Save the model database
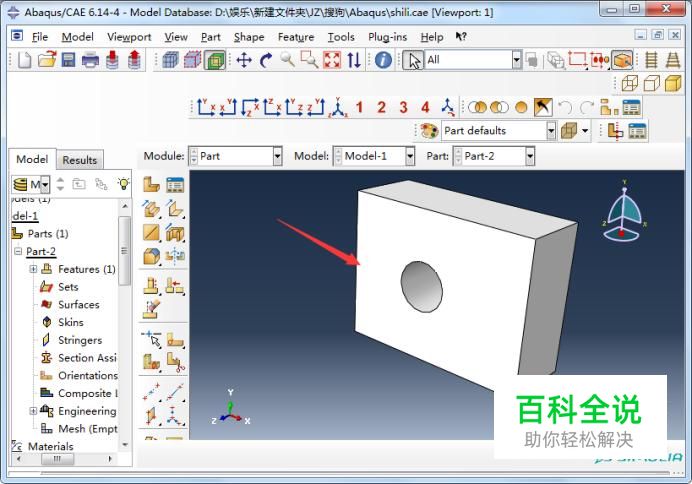The image size is (692, 484). point(68,60)
